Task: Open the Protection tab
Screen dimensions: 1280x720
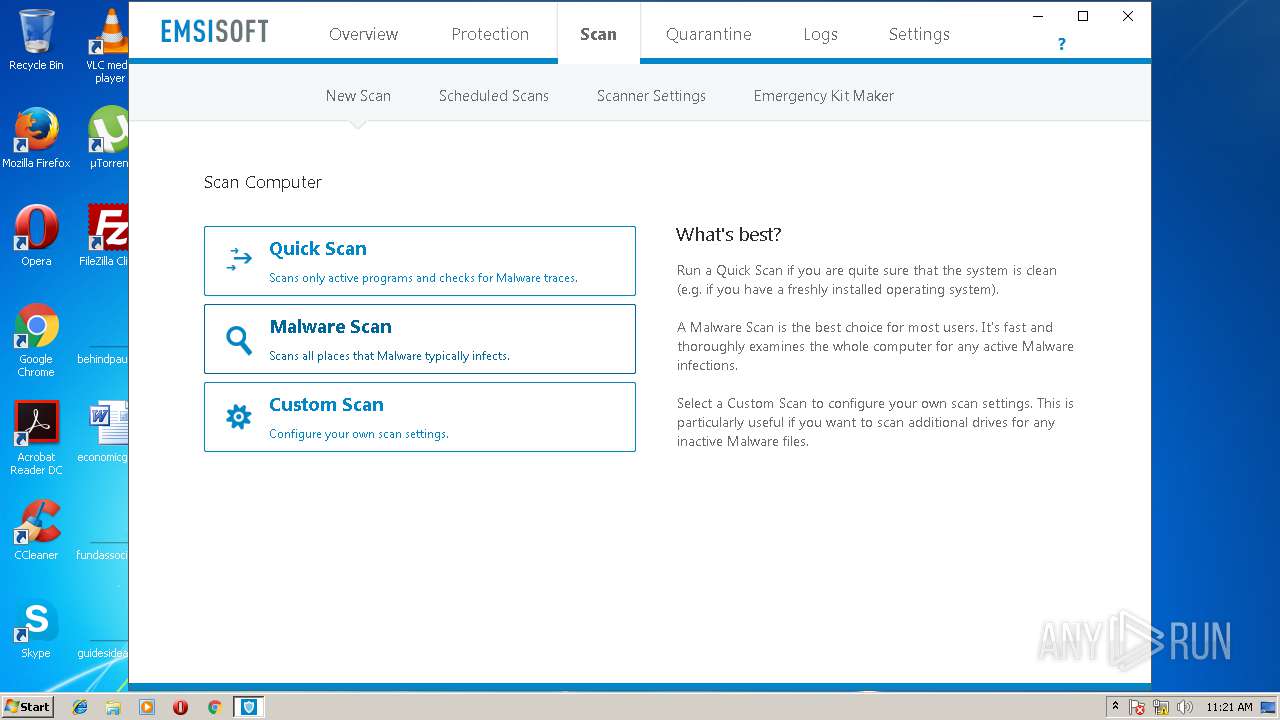Action: point(490,34)
